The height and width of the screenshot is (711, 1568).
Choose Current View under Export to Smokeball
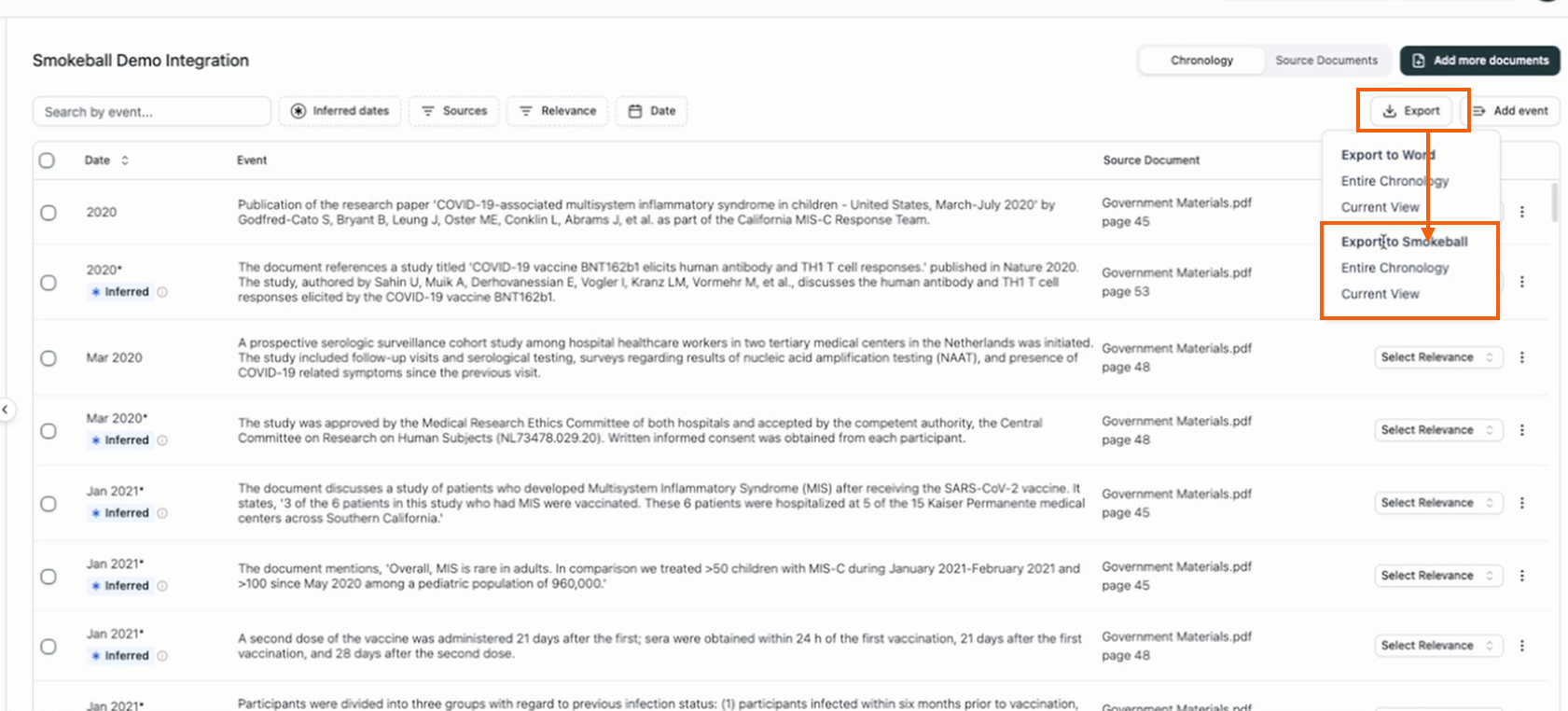tap(1380, 294)
